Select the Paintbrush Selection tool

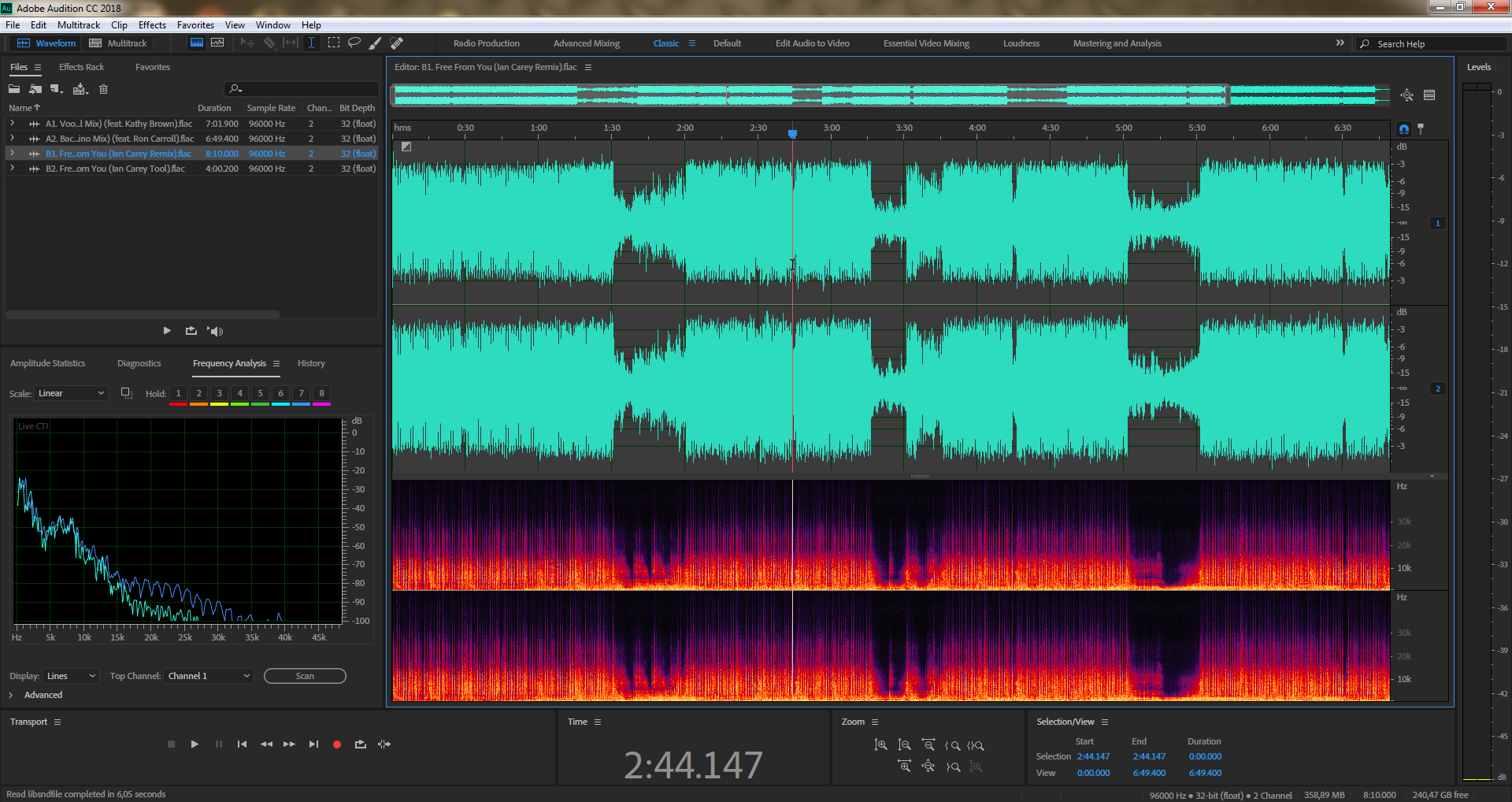click(376, 43)
